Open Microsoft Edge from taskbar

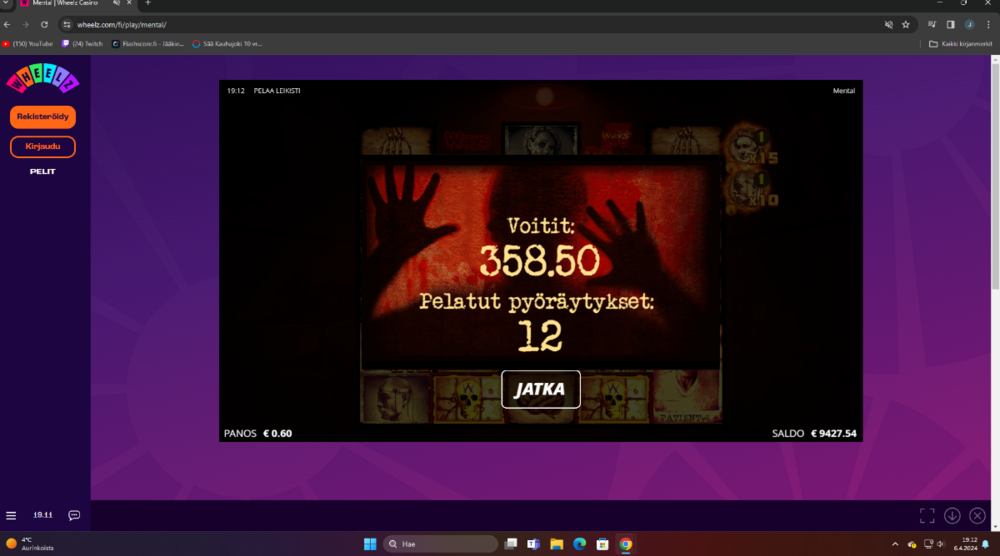580,544
